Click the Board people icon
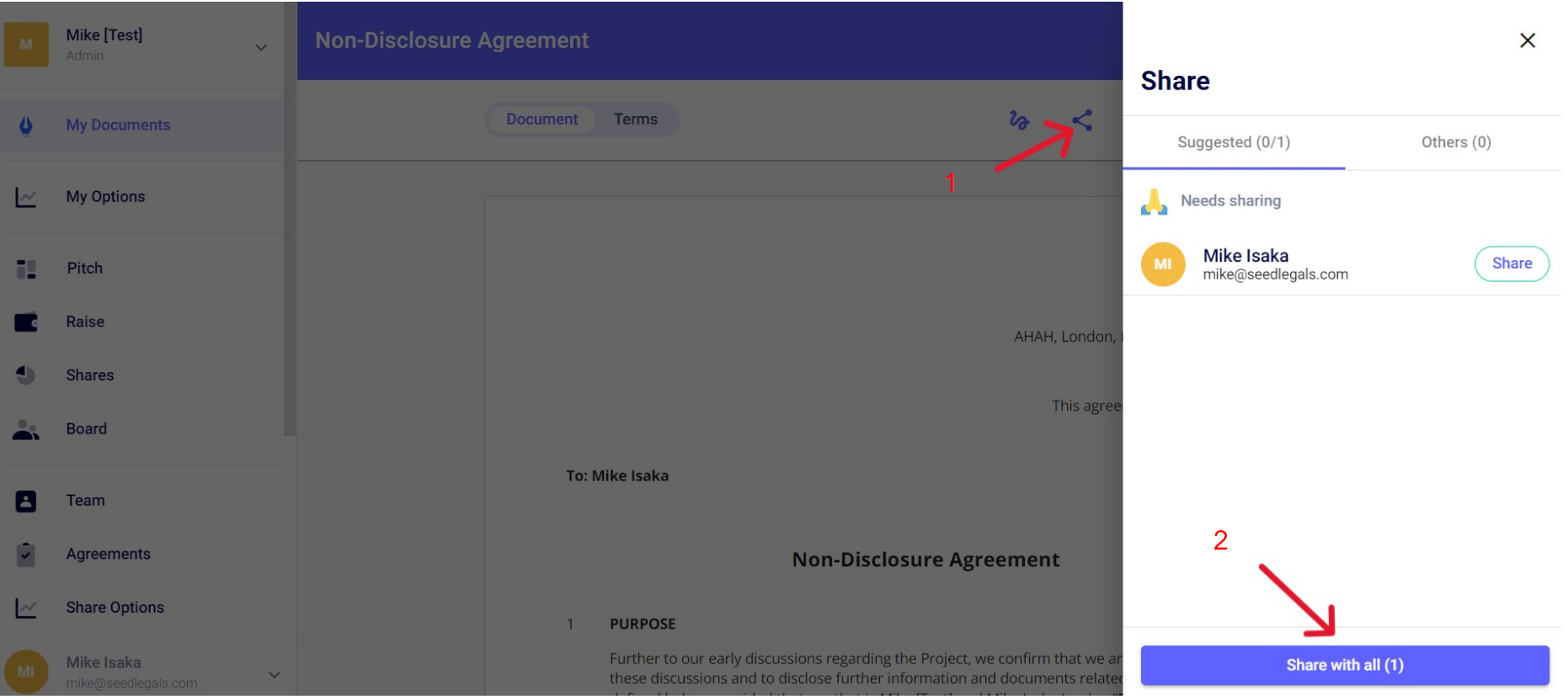The width and height of the screenshot is (1568, 696). tap(26, 429)
